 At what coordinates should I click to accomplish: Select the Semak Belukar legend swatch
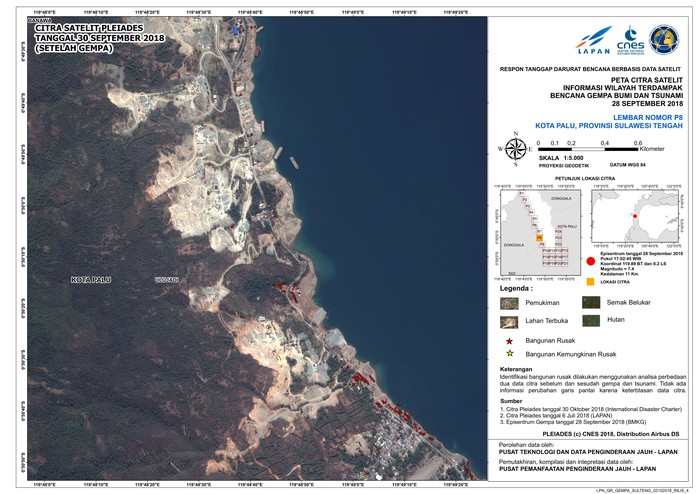591,301
